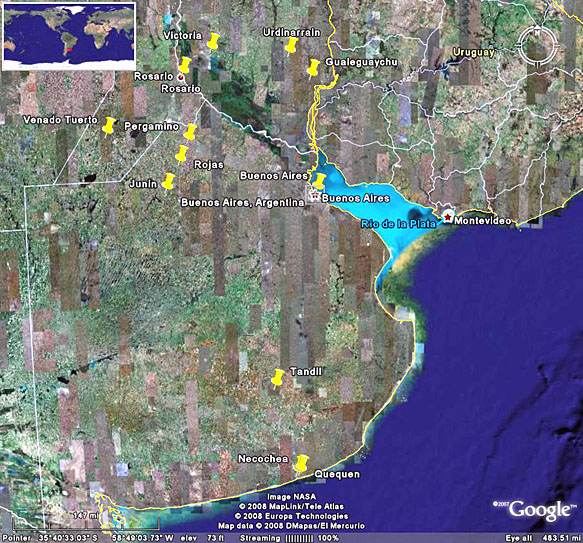Click the Eye alt 483.51 mi readout
Viewport: 583px width, 543px height.
pos(542,538)
